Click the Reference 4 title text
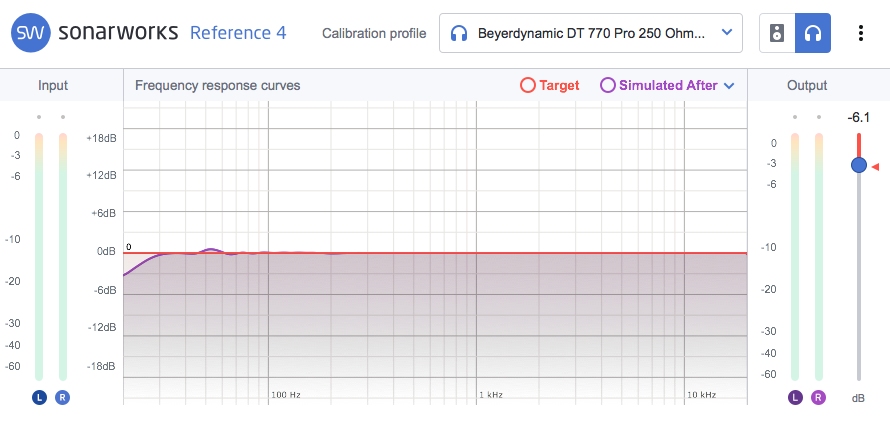Viewport: 890px width, 425px height. coord(238,33)
